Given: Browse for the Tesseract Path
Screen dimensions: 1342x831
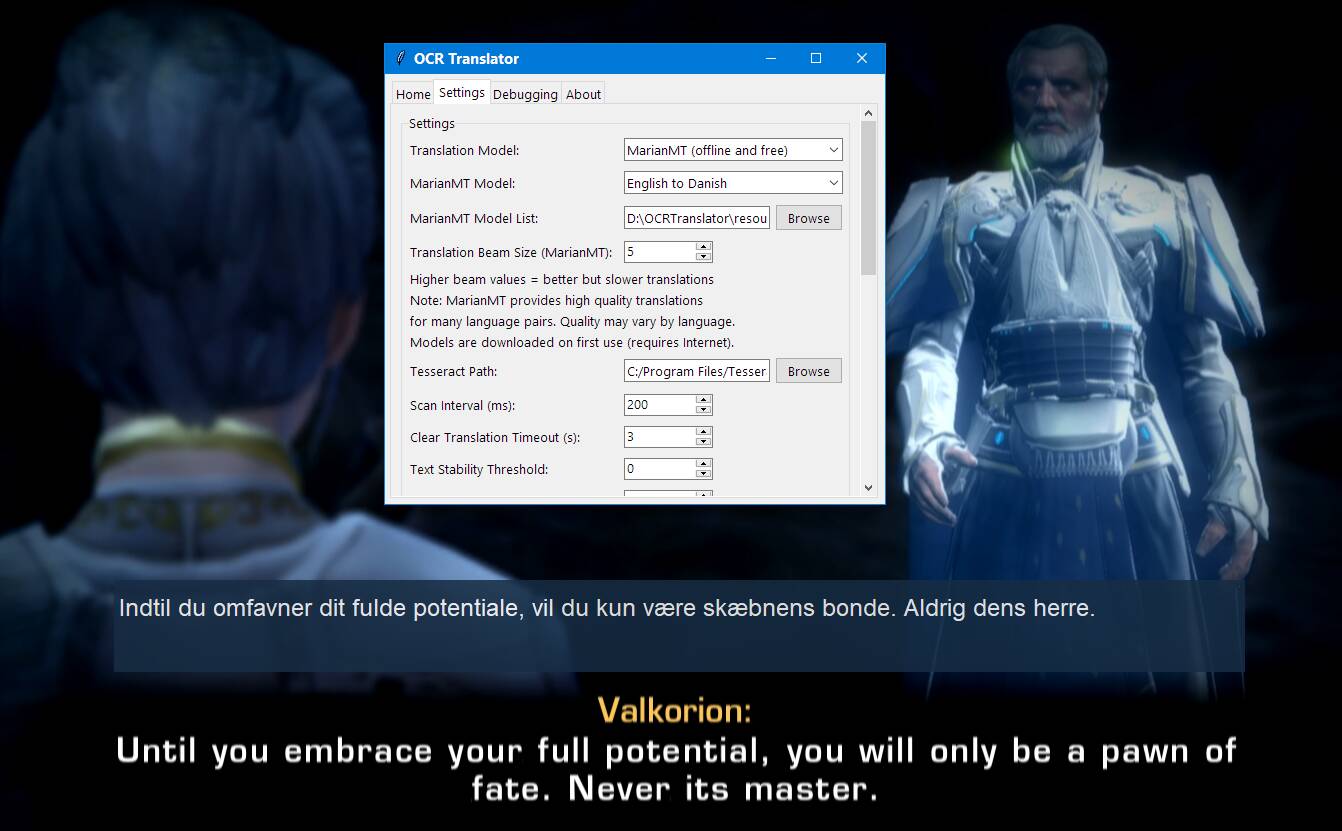Looking at the screenshot, I should tap(809, 371).
